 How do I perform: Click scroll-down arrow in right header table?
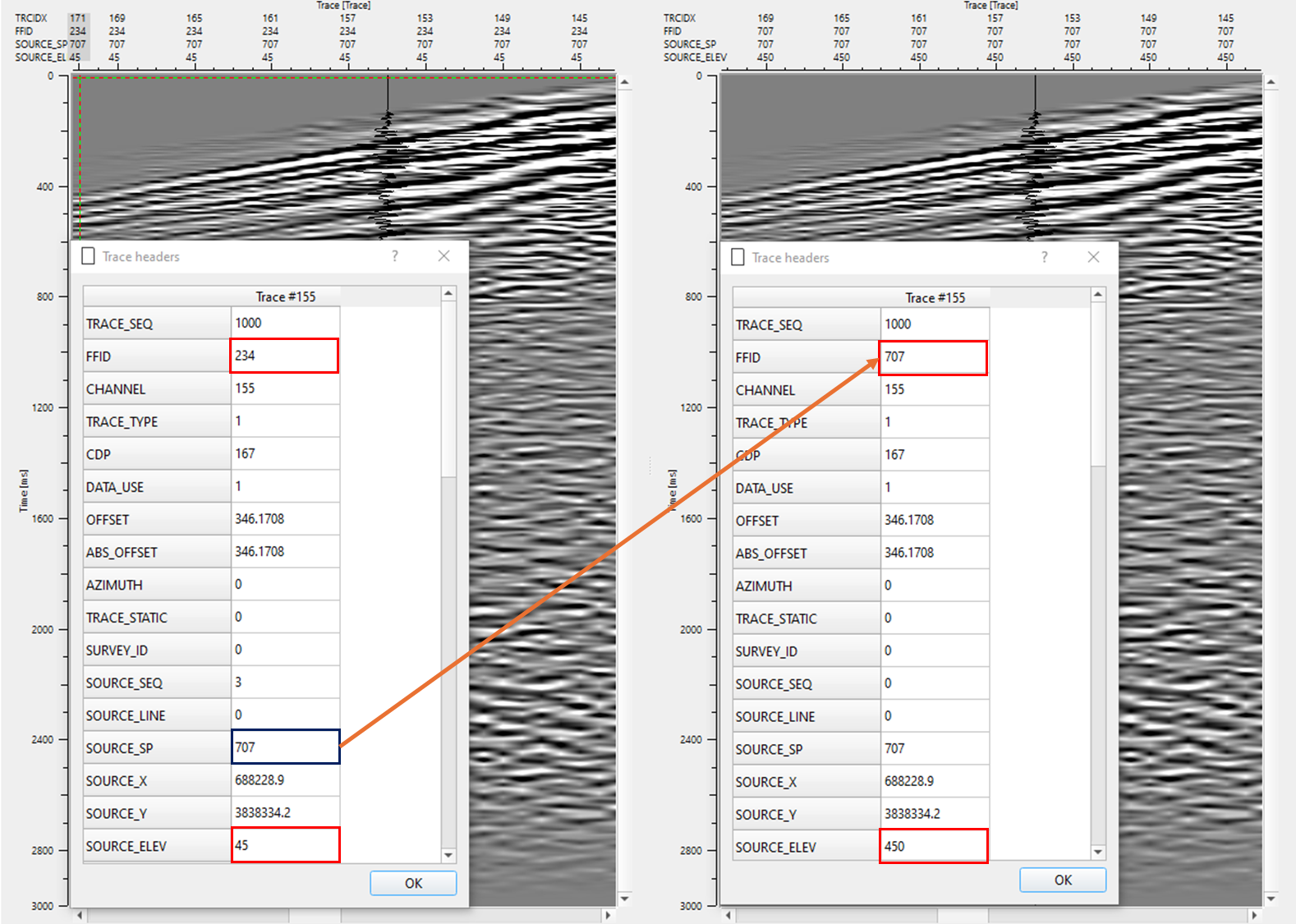[x=1098, y=852]
